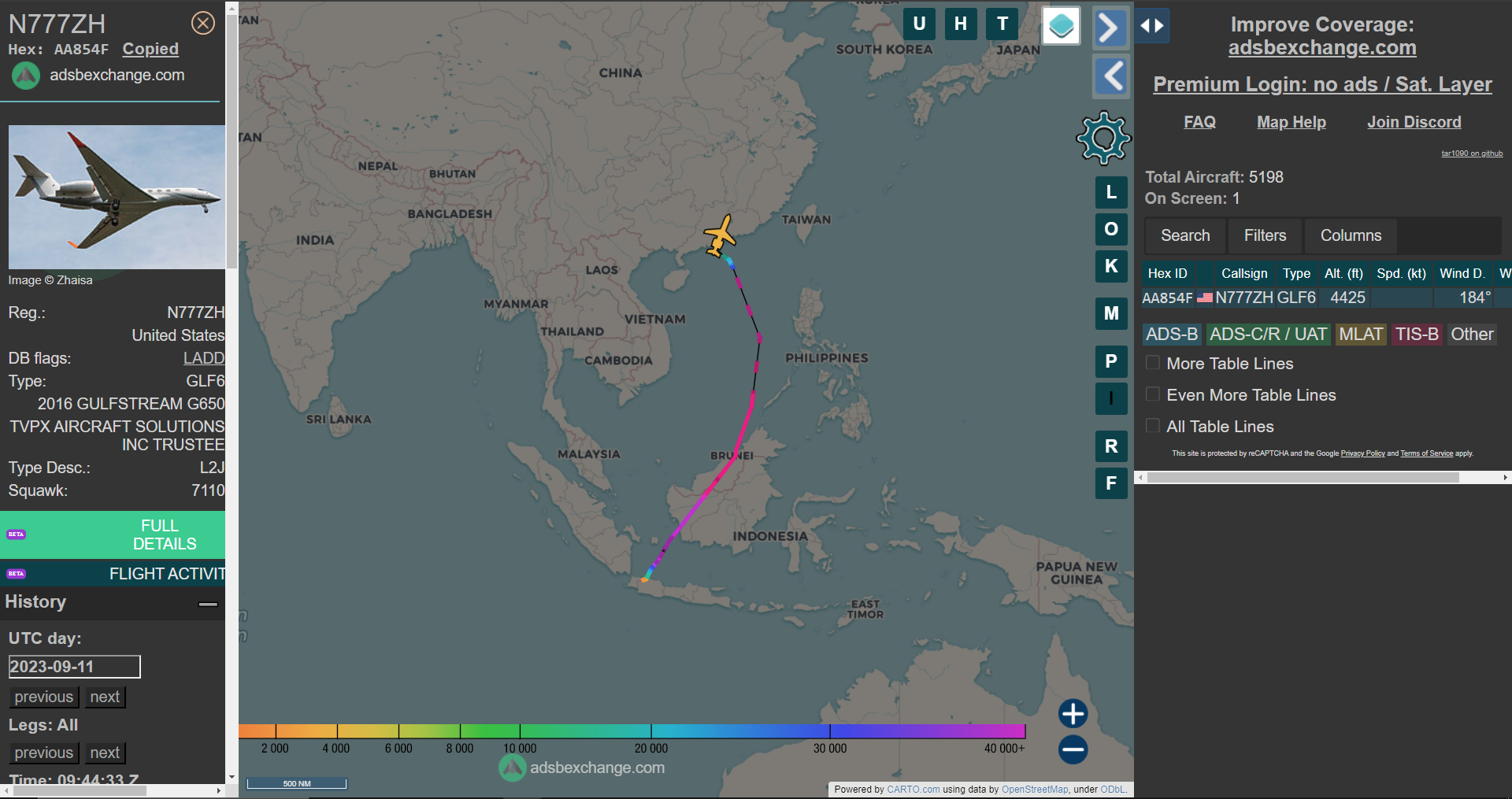This screenshot has width=1512, height=799.
Task: Click the Gulfstream aircraft photo thumbnail
Action: 117,197
